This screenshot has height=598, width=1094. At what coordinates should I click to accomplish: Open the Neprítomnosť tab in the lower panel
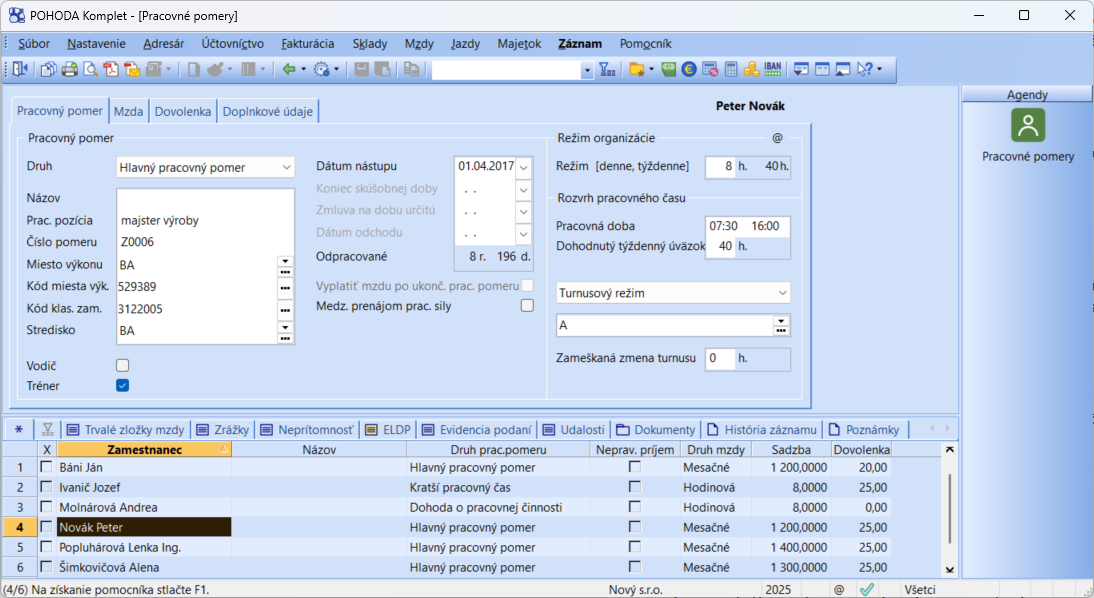click(x=307, y=430)
